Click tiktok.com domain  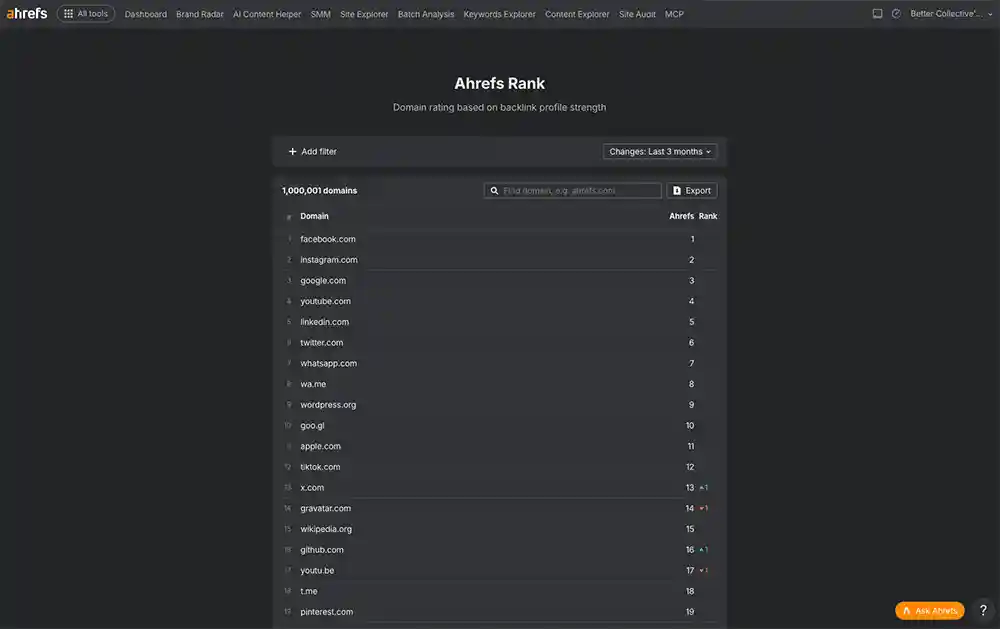point(320,467)
